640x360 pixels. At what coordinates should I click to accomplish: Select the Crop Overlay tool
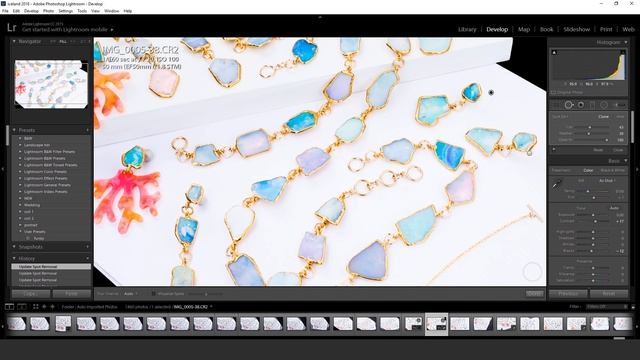point(556,105)
